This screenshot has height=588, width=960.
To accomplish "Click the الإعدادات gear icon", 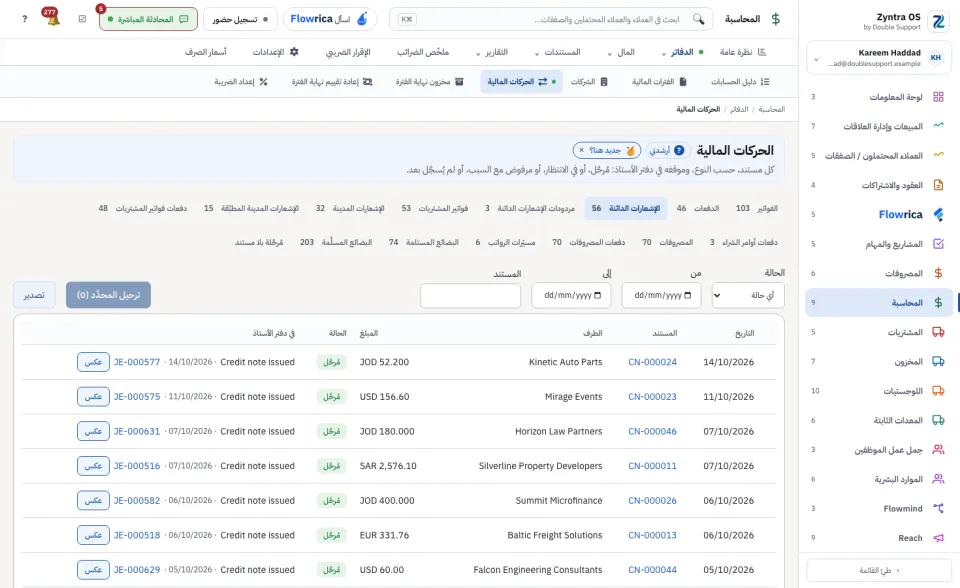I will click(x=294, y=52).
